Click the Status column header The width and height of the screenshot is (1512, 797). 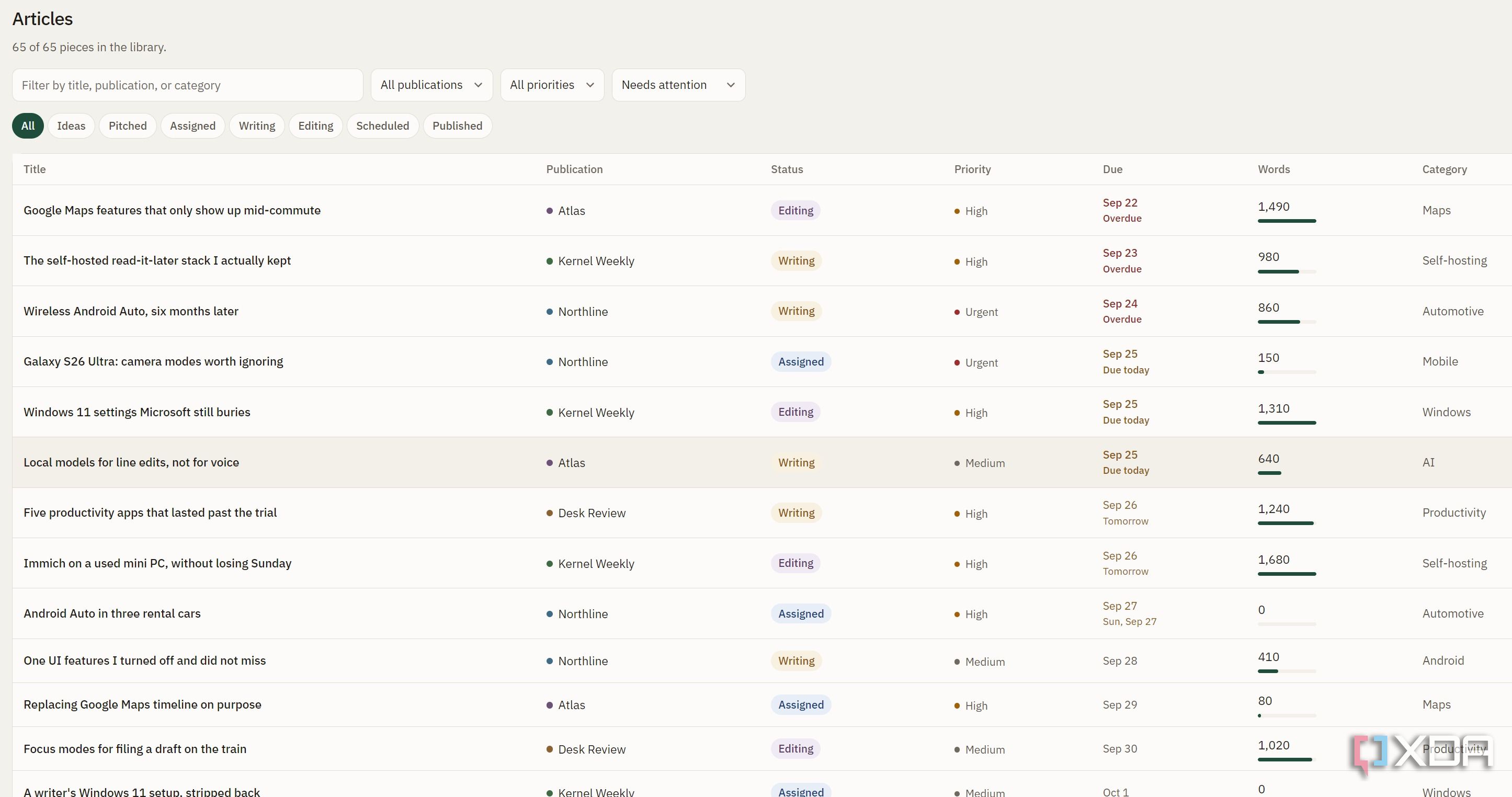[x=787, y=169]
